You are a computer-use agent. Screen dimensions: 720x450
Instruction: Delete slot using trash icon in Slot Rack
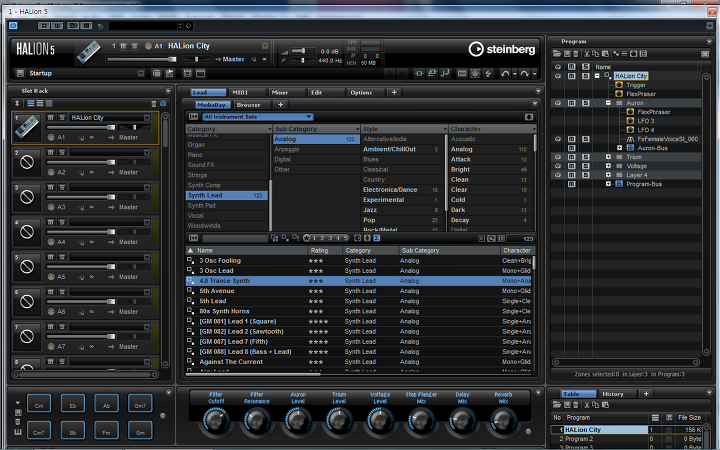154,104
